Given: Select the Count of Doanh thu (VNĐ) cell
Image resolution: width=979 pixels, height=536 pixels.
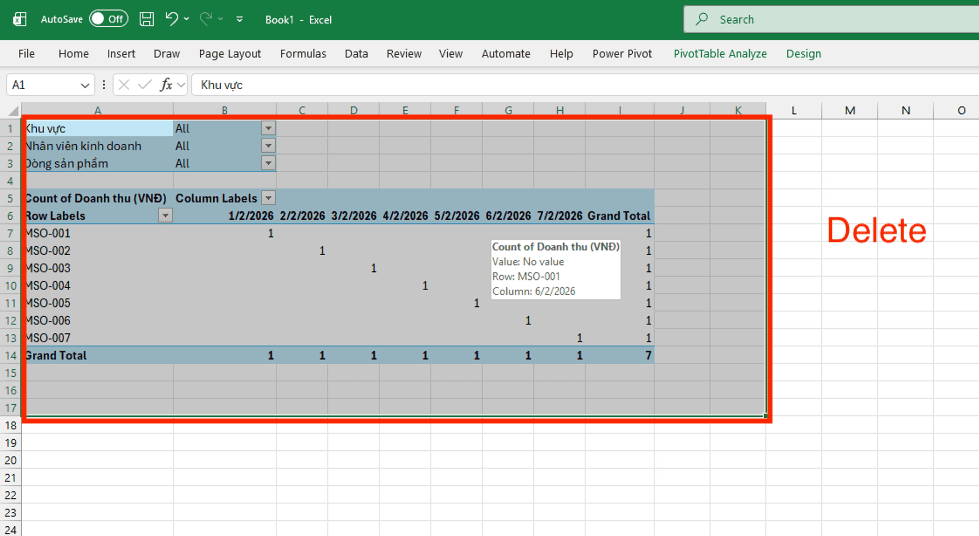Looking at the screenshot, I should 98,198.
